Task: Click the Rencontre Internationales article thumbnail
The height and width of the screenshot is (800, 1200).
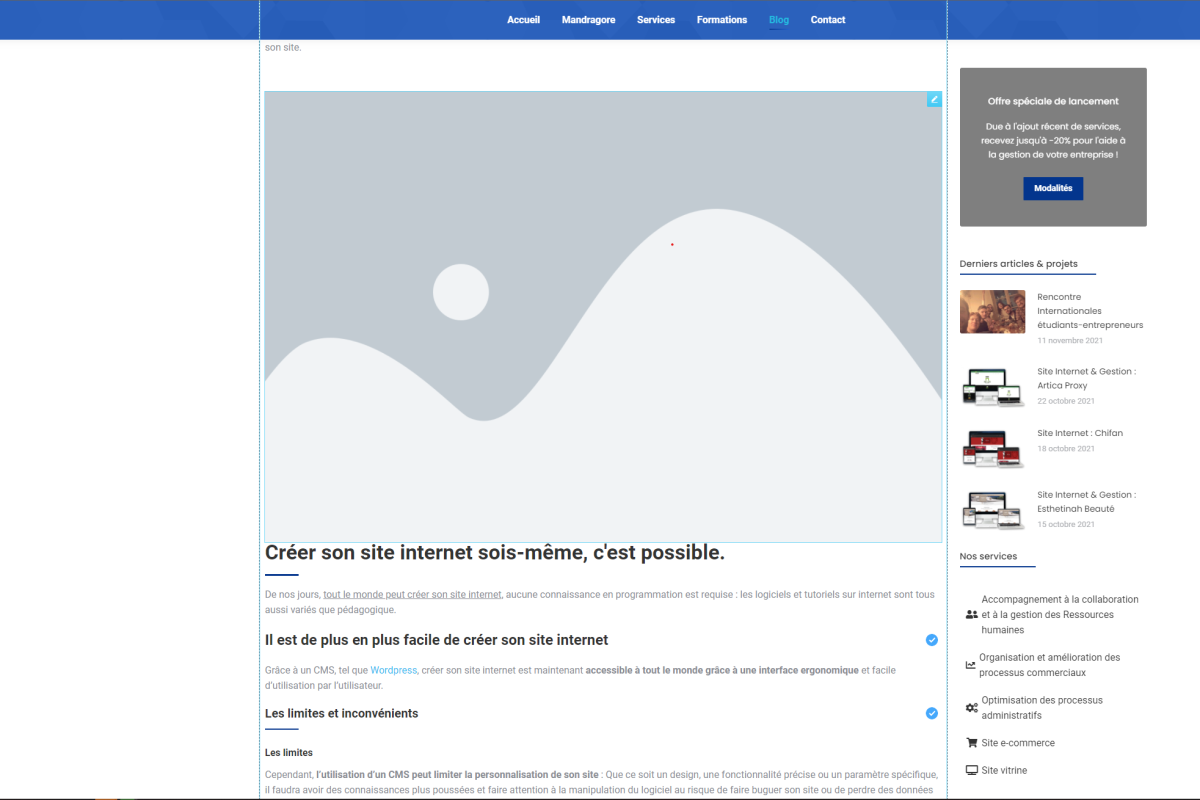Action: [992, 311]
